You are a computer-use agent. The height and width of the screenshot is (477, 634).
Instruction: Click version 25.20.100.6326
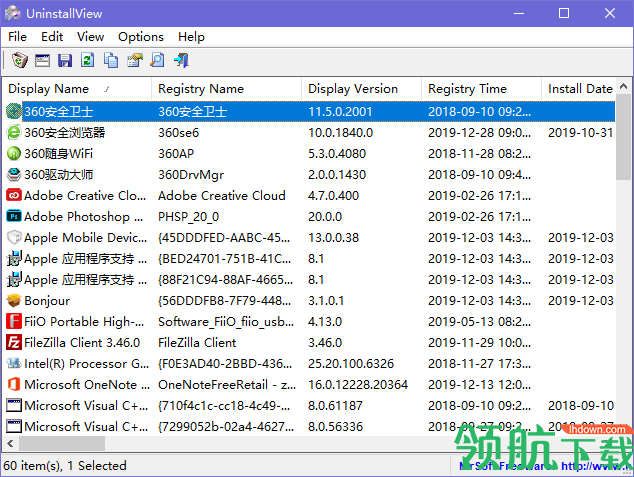click(351, 364)
